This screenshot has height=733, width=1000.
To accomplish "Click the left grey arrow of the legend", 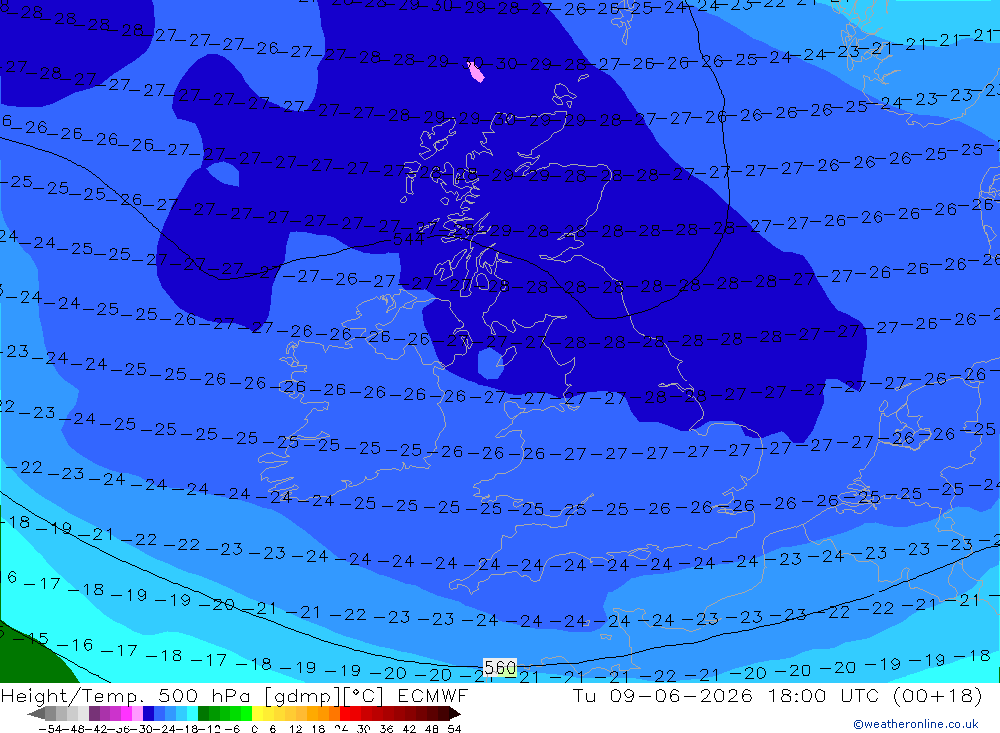I will pyautogui.click(x=36, y=714).
